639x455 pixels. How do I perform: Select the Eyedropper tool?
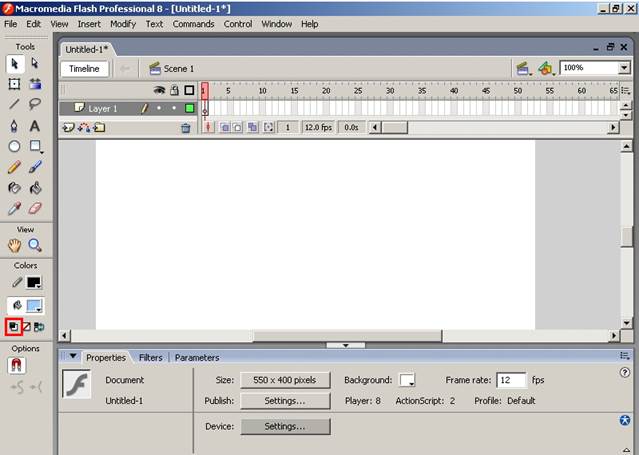14,208
